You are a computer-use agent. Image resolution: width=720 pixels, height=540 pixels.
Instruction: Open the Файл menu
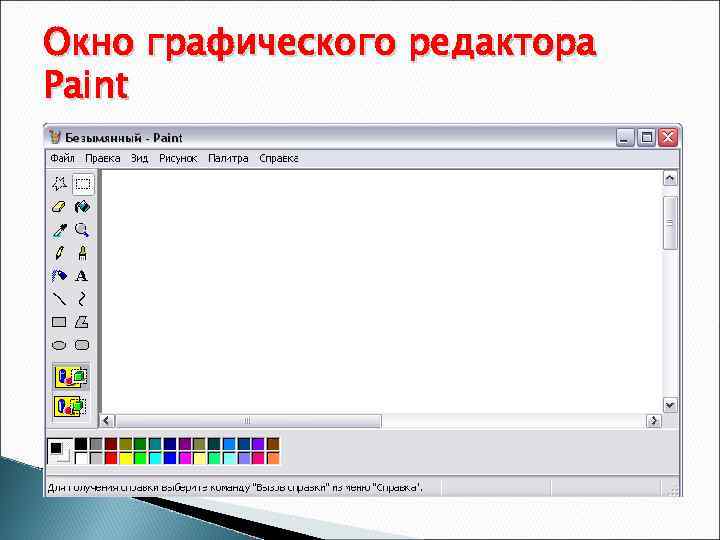click(x=62, y=158)
